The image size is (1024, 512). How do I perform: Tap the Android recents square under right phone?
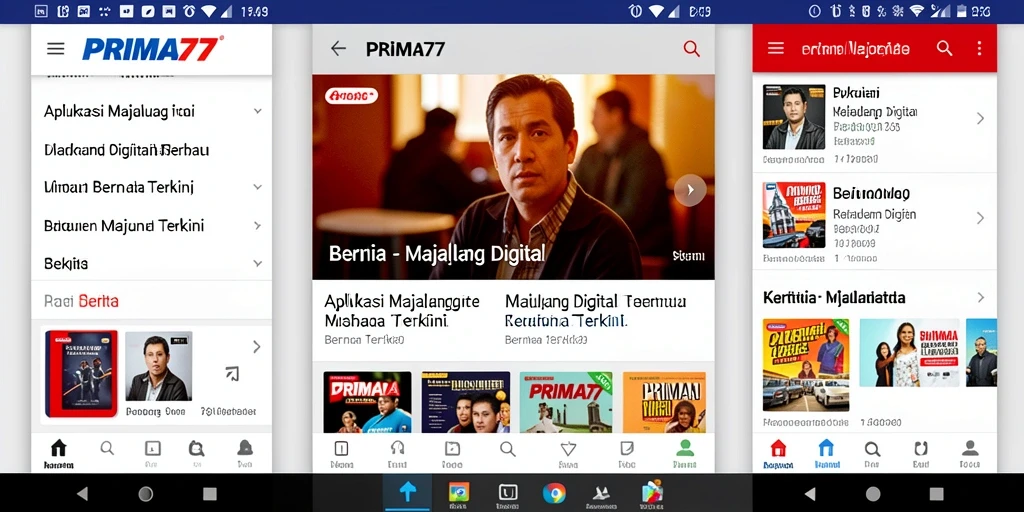coord(936,494)
